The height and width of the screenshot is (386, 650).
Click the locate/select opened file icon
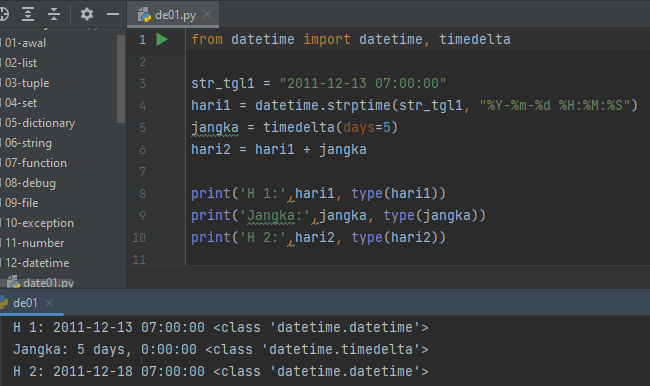(4, 15)
